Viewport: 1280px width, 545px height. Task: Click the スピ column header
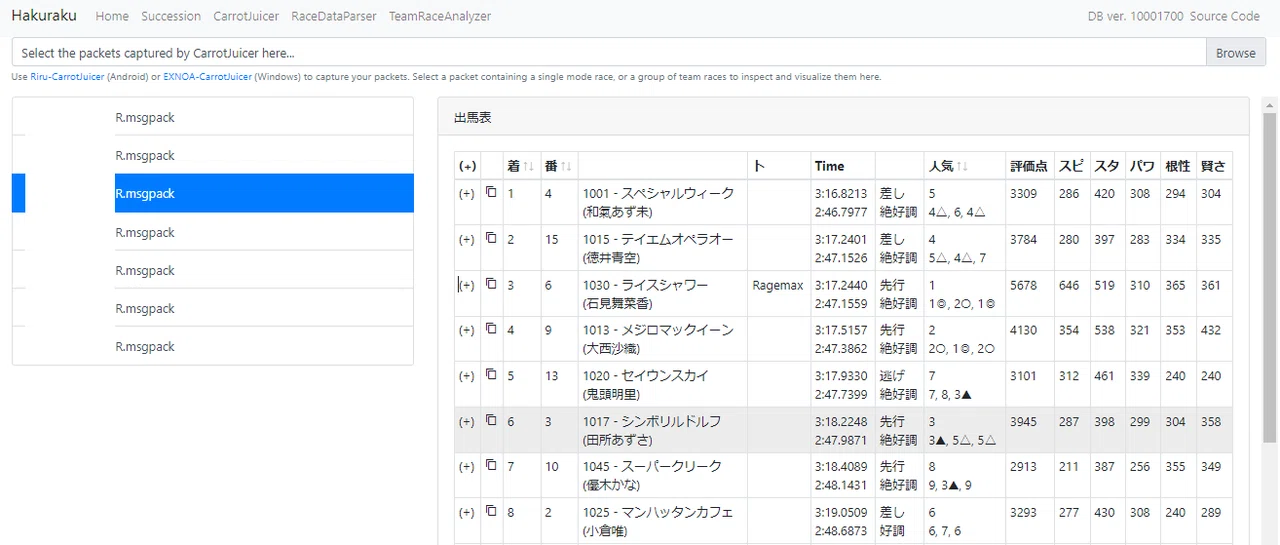1071,166
